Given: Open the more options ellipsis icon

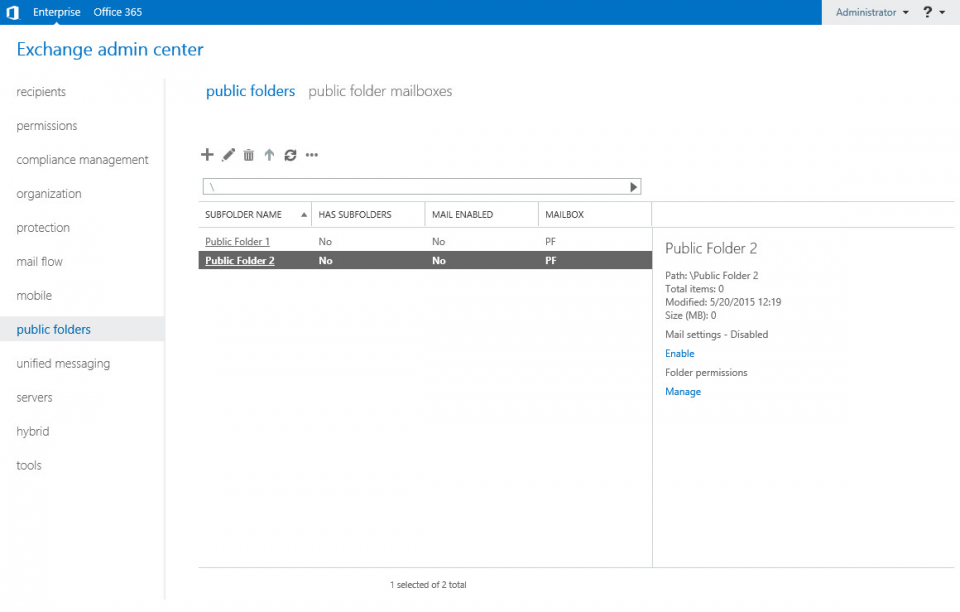Looking at the screenshot, I should coord(313,155).
